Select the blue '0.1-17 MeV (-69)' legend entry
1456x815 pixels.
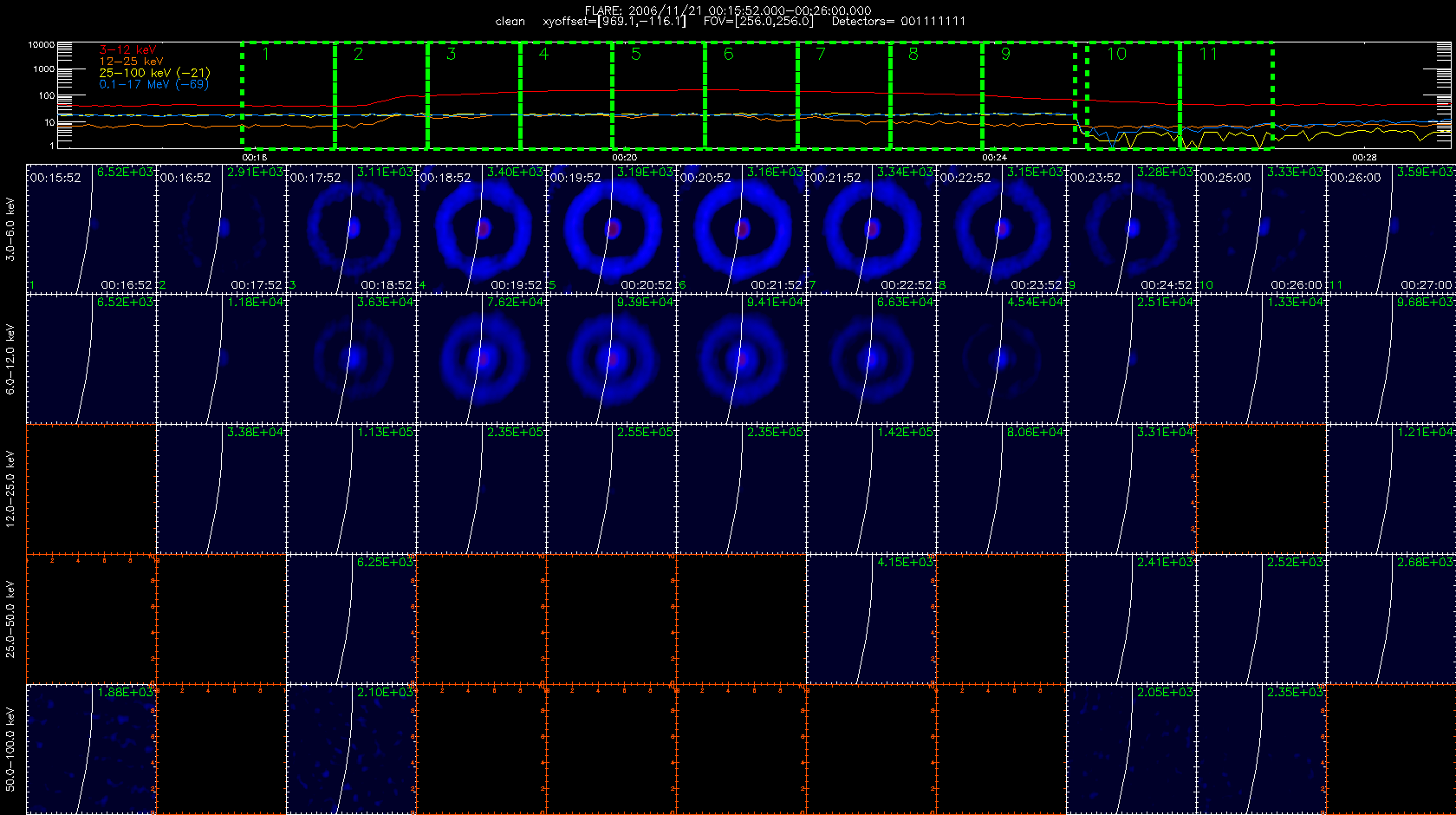click(x=153, y=84)
